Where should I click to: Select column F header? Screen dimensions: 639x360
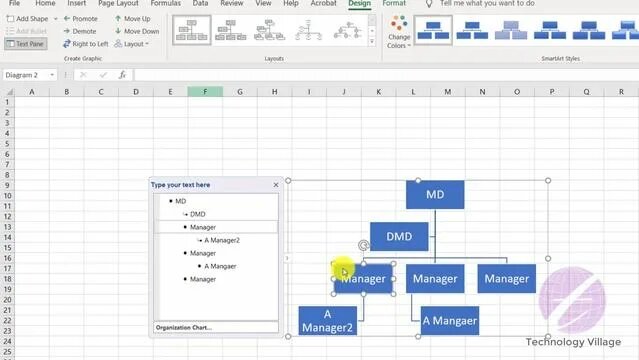205,92
